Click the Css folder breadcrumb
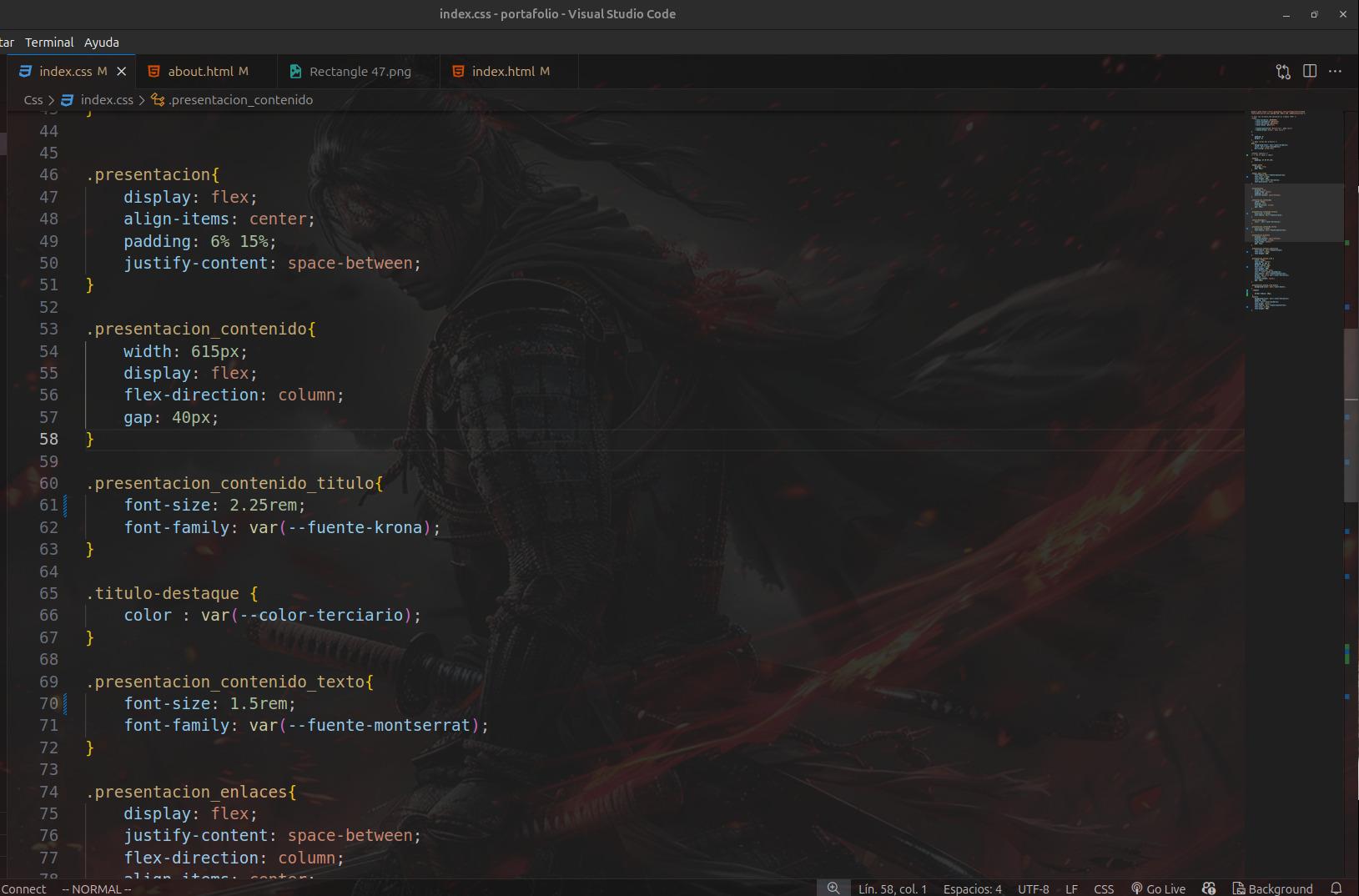 (x=33, y=100)
